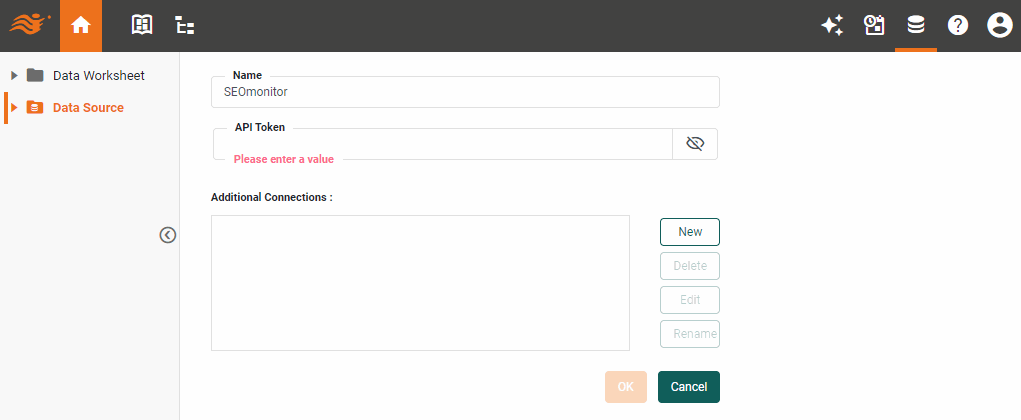The width and height of the screenshot is (1021, 420).
Task: Expand the Data Worksheet tree arrow
Action: pos(14,75)
